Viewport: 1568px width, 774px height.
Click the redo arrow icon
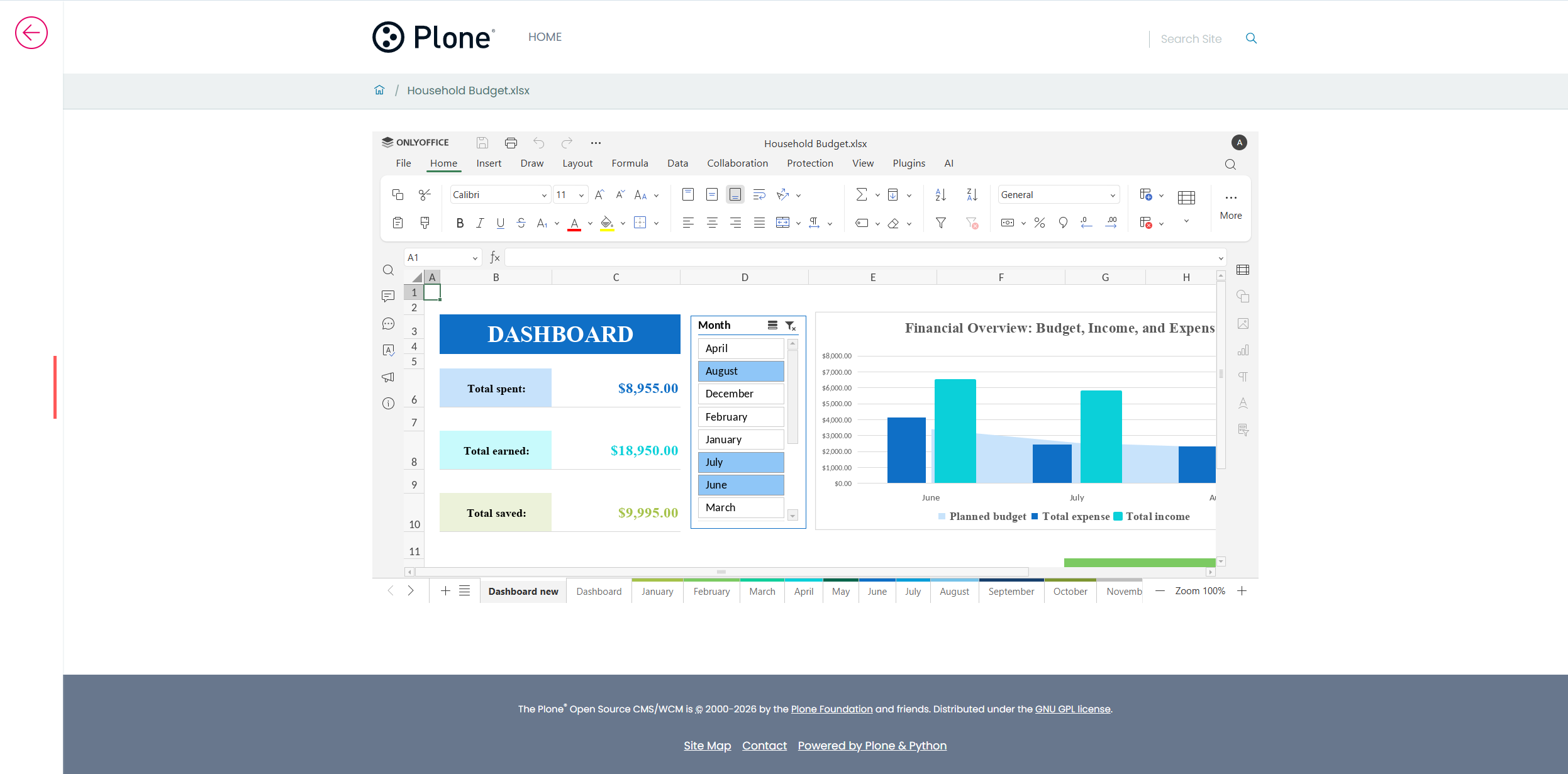click(567, 143)
